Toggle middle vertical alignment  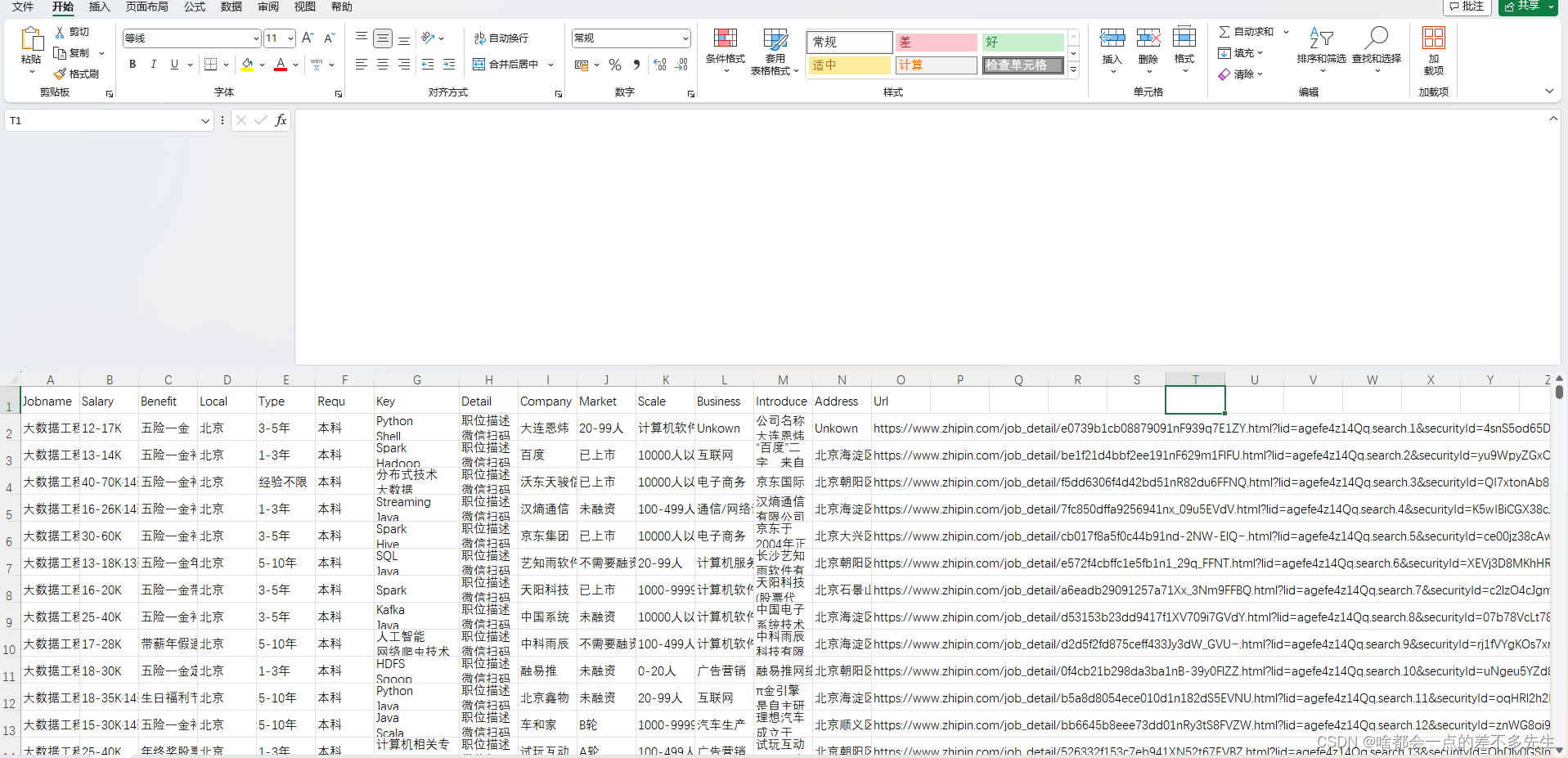tap(382, 38)
